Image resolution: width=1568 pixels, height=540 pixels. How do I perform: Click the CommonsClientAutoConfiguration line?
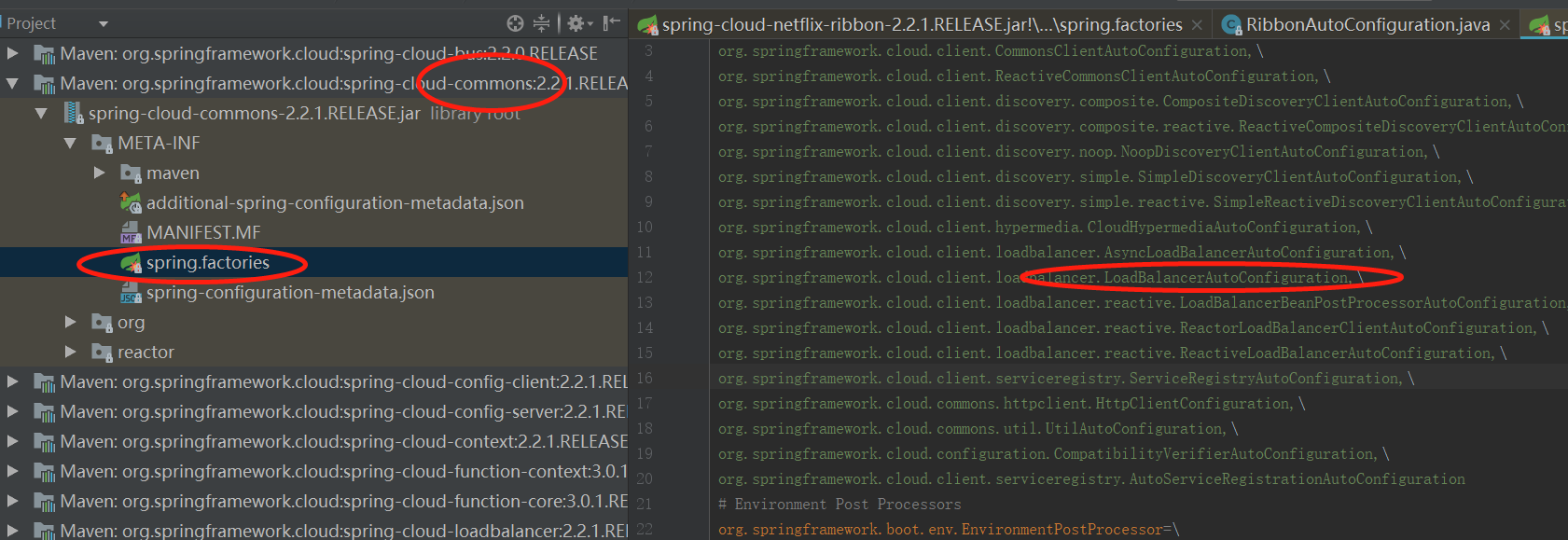coord(991,50)
